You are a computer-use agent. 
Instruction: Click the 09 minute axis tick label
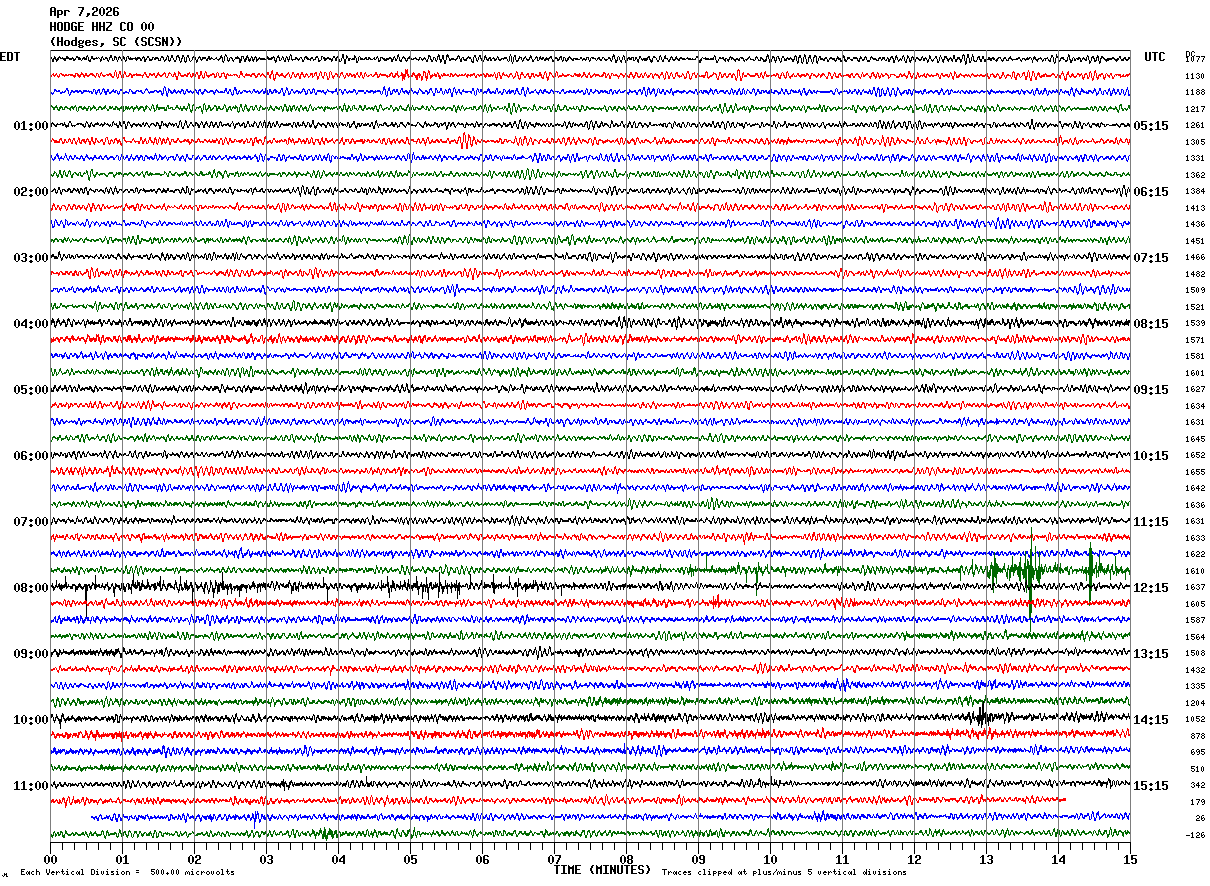point(698,859)
